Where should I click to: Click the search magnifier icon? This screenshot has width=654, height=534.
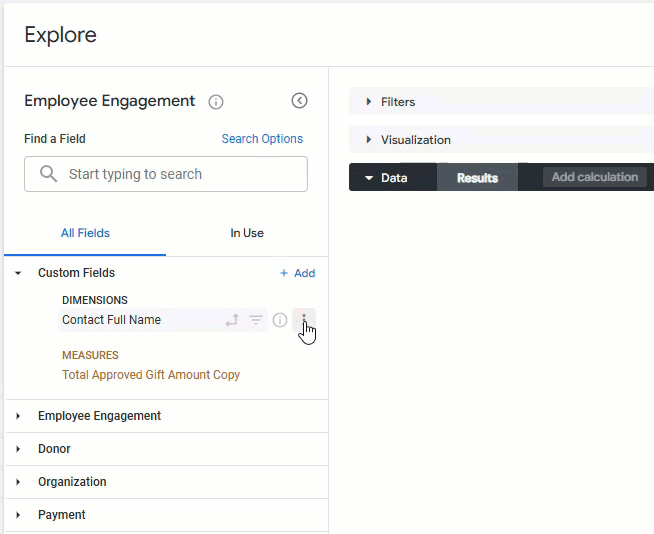point(48,174)
